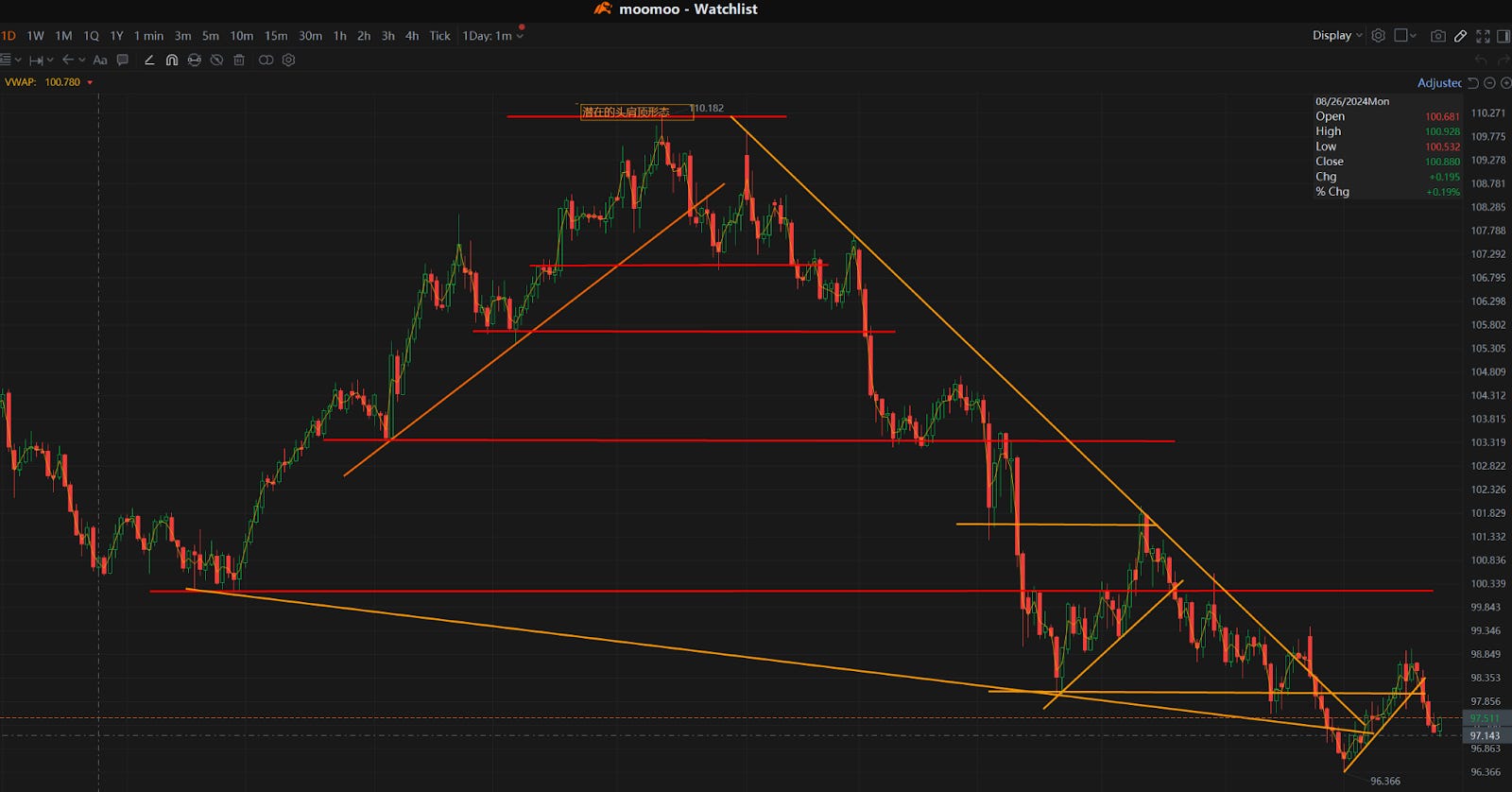Click the 110.182 high price label
The width and height of the screenshot is (1512, 792).
708,108
